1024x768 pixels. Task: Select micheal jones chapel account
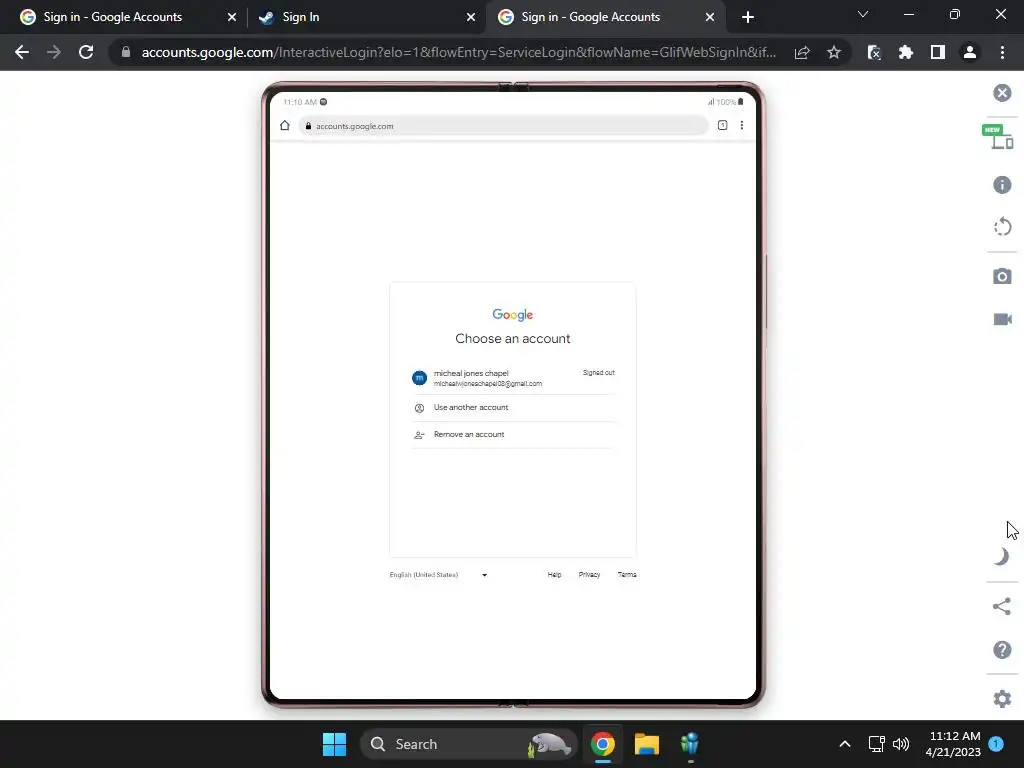[513, 378]
